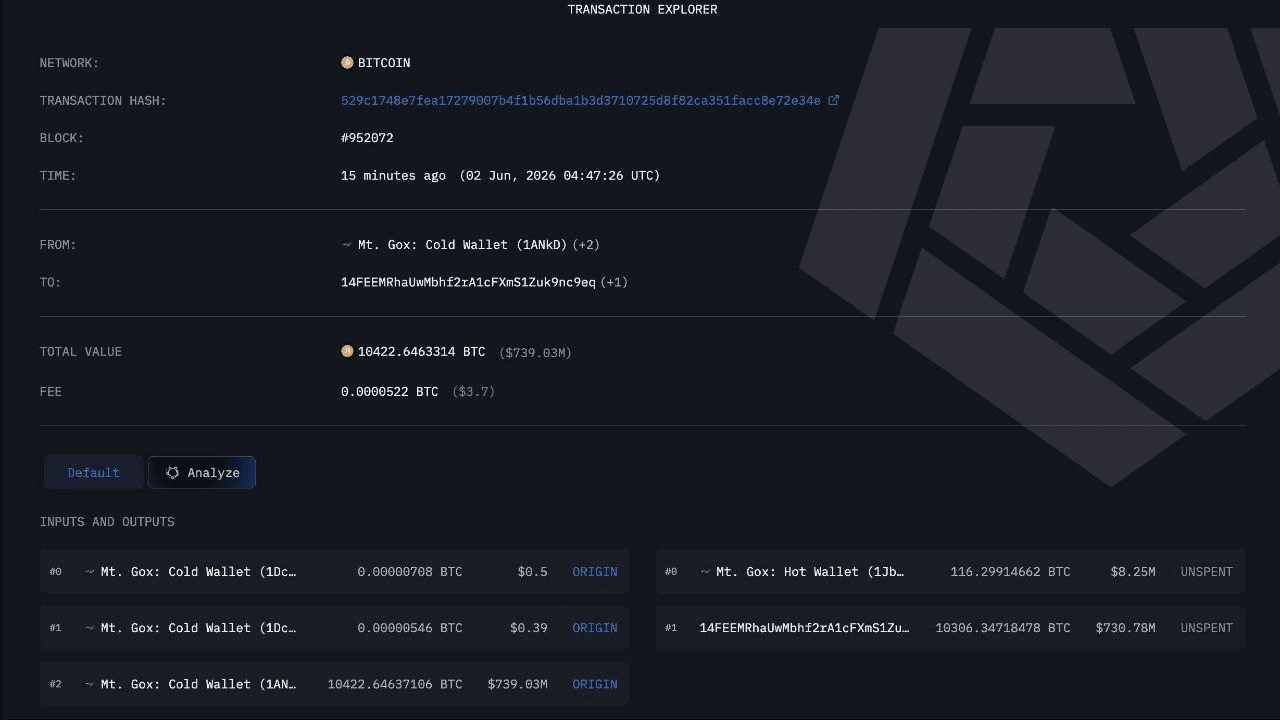Click fee amount 0.0000522 BTC
This screenshot has height=720, width=1280.
390,392
